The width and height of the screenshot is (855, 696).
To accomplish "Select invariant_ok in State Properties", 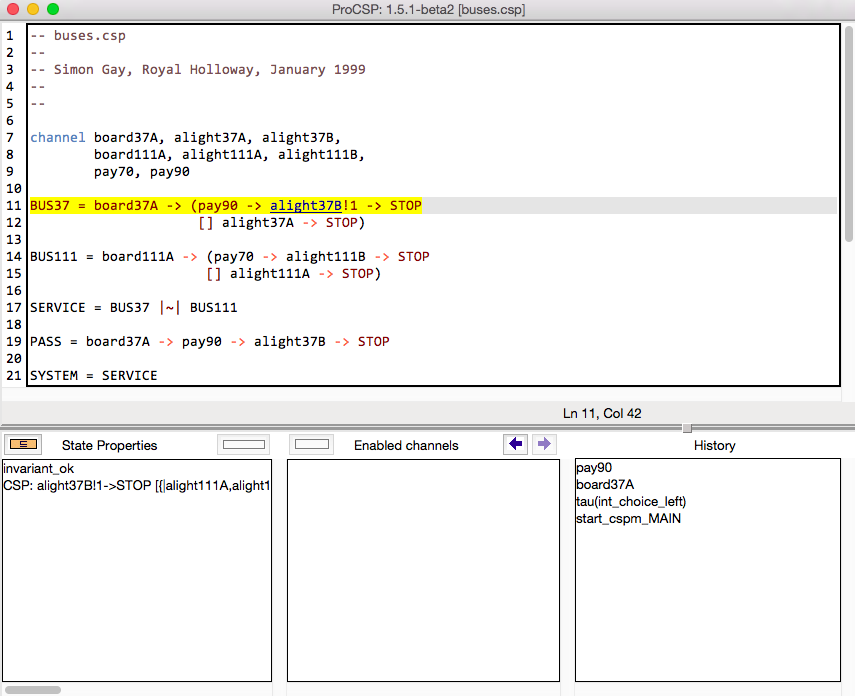I will (38, 468).
